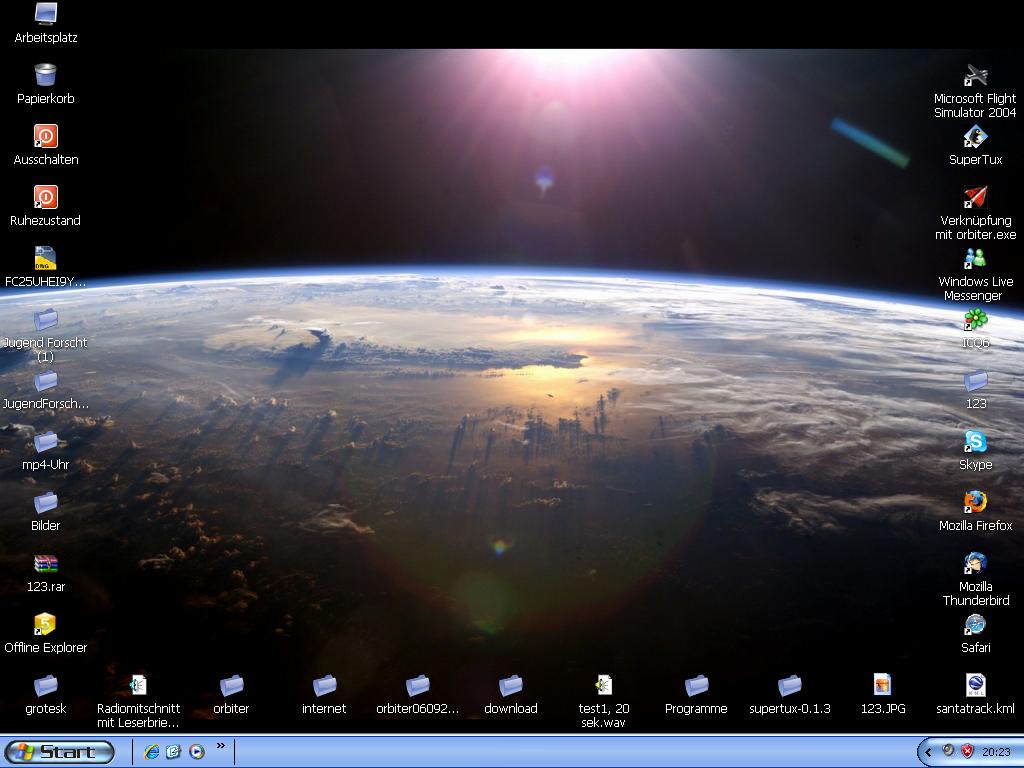Click the red security shield tray icon
Screen dimensions: 1024x768
tap(968, 751)
